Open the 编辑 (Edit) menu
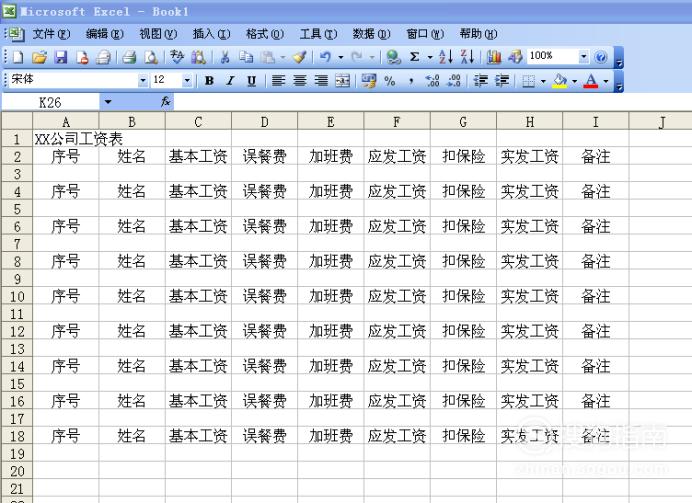Viewport: 692px width, 503px height. (105, 34)
